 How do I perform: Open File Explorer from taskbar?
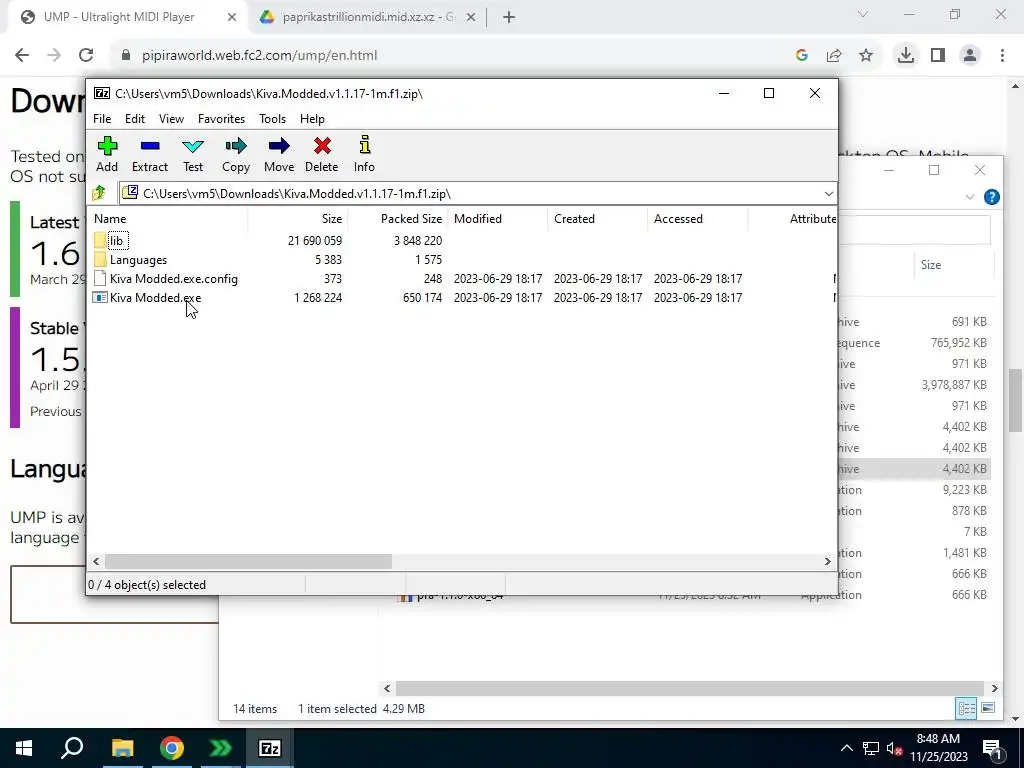[x=122, y=748]
